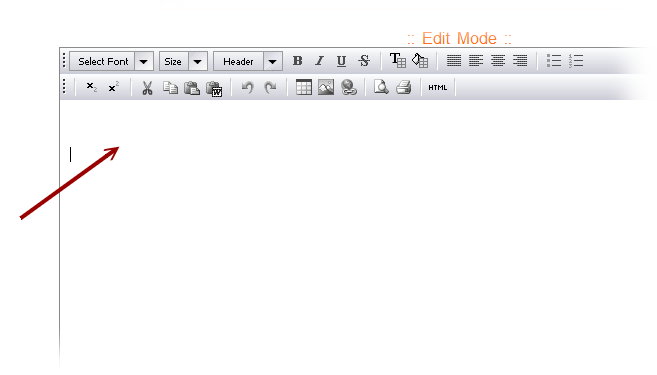Image resolution: width=657 pixels, height=375 pixels.
Task: Paste from Word icon
Action: coord(214,88)
